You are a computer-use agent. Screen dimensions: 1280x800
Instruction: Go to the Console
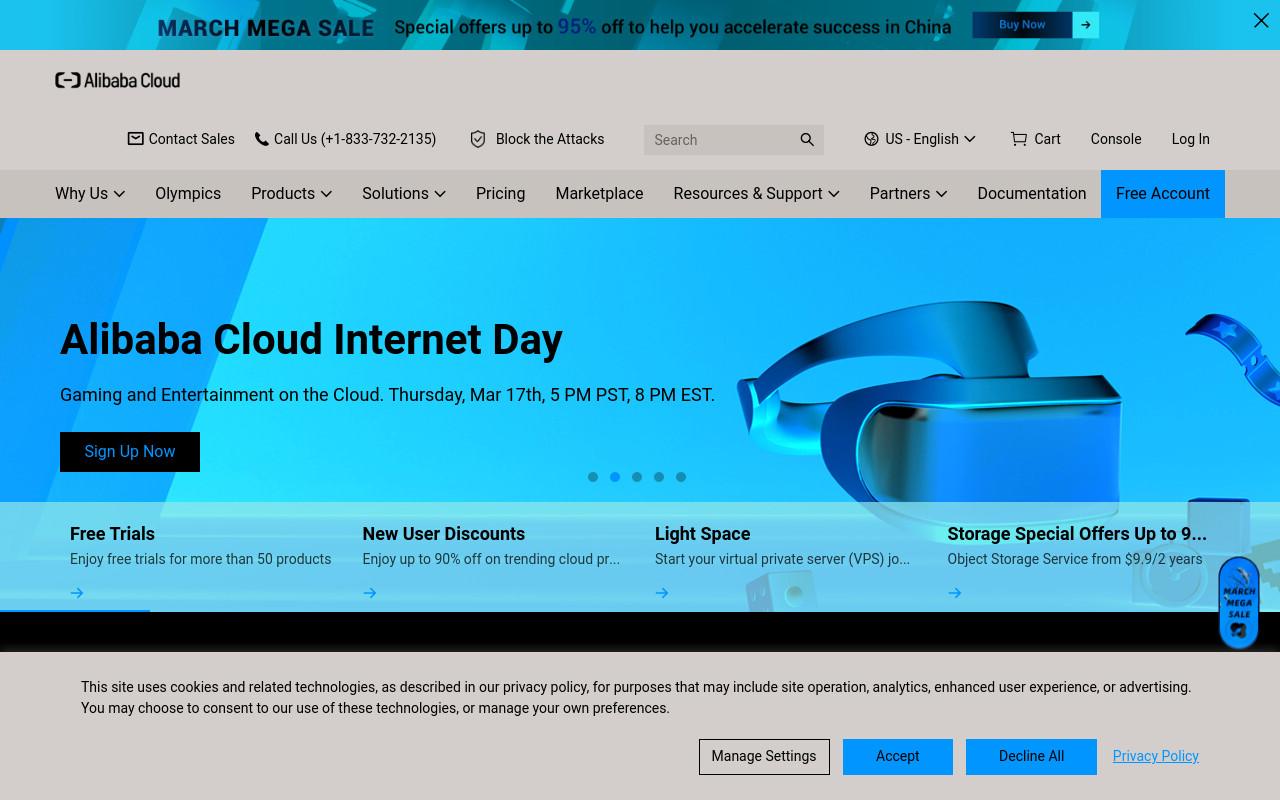(1116, 139)
